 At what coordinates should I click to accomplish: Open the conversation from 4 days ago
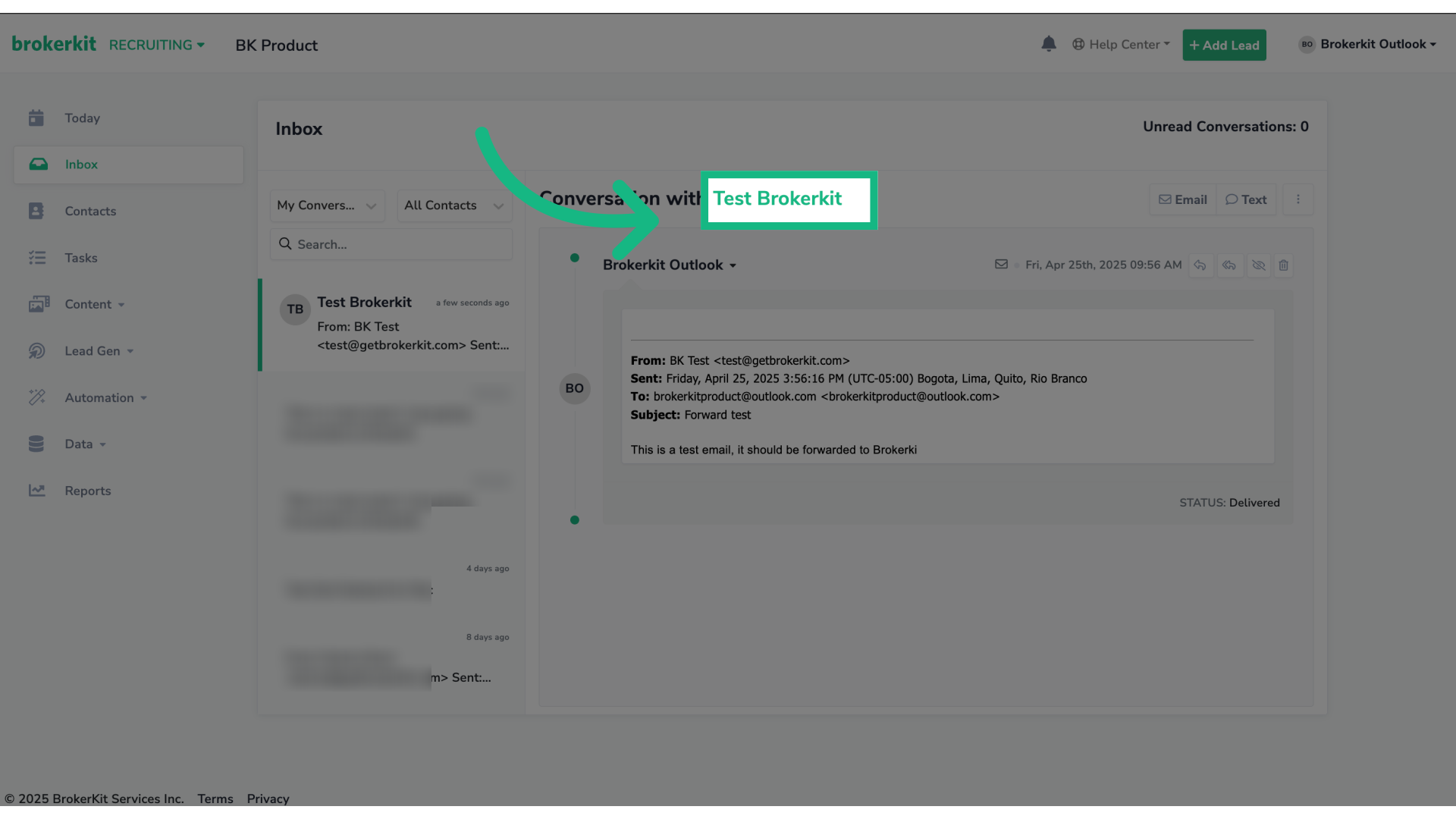point(392,580)
